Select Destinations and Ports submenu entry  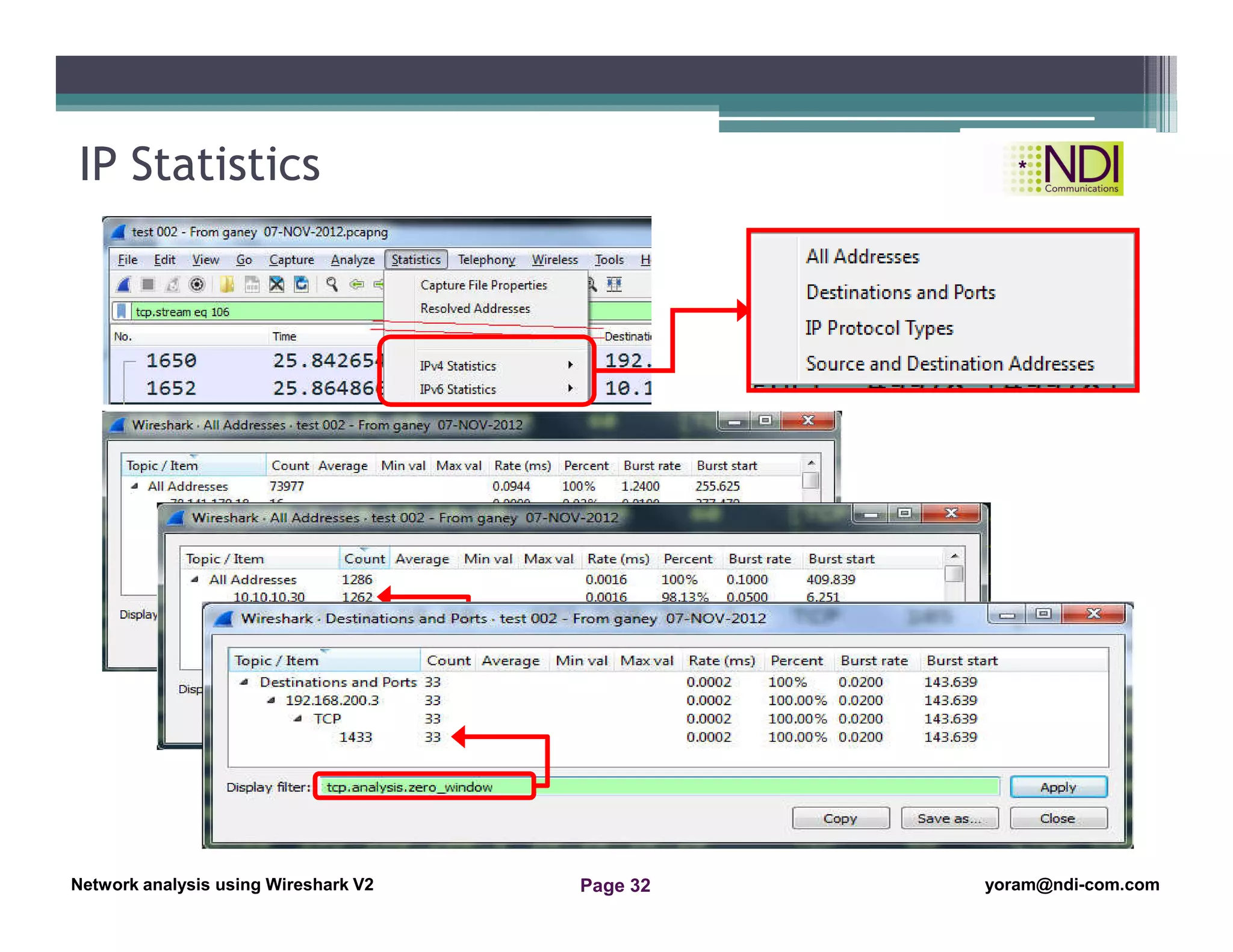(901, 292)
